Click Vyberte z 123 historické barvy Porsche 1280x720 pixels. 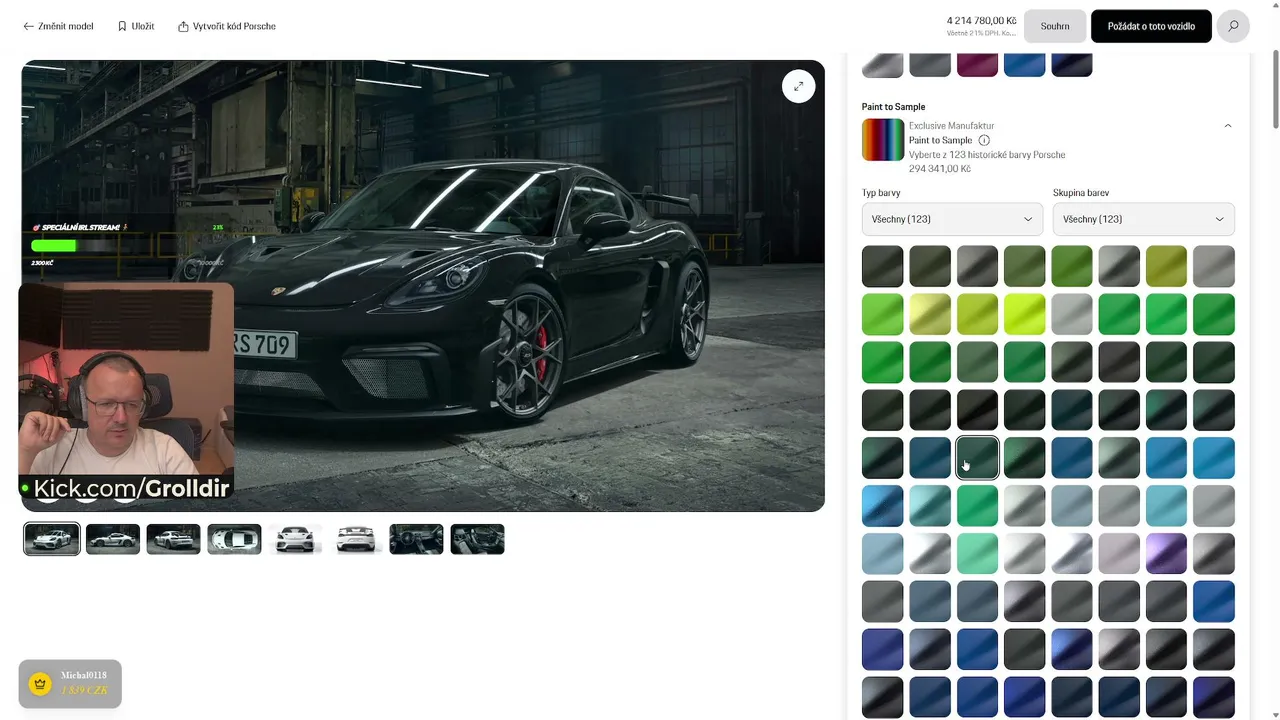tap(987, 155)
